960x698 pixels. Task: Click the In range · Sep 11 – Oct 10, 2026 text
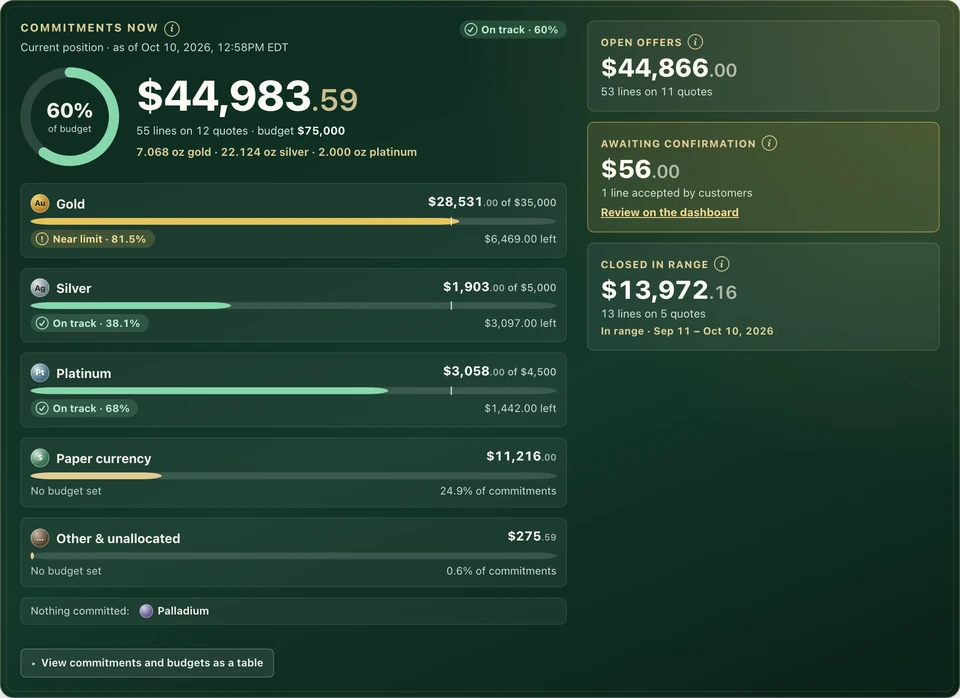pyautogui.click(x=687, y=331)
